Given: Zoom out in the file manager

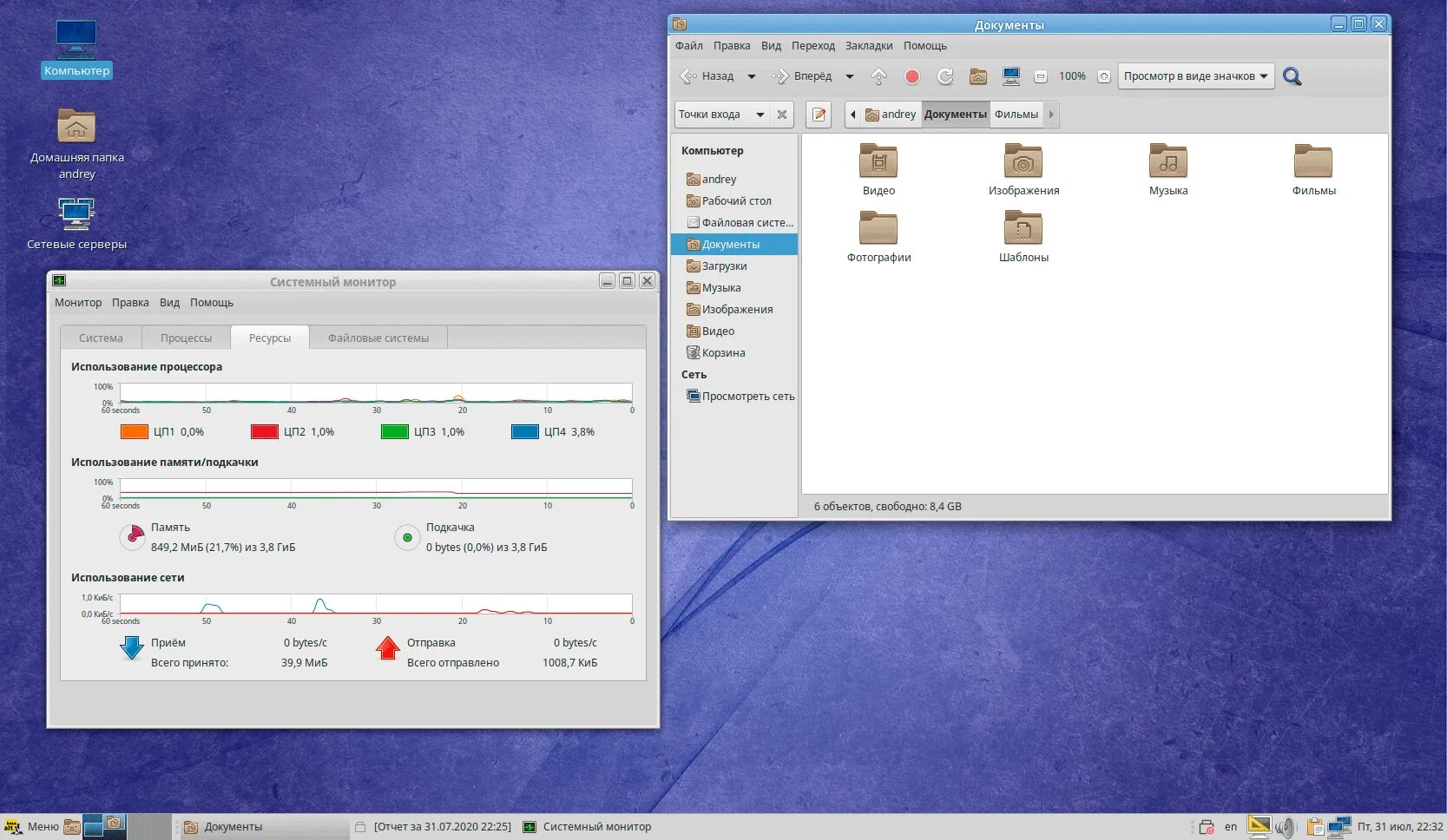Looking at the screenshot, I should [x=1041, y=76].
